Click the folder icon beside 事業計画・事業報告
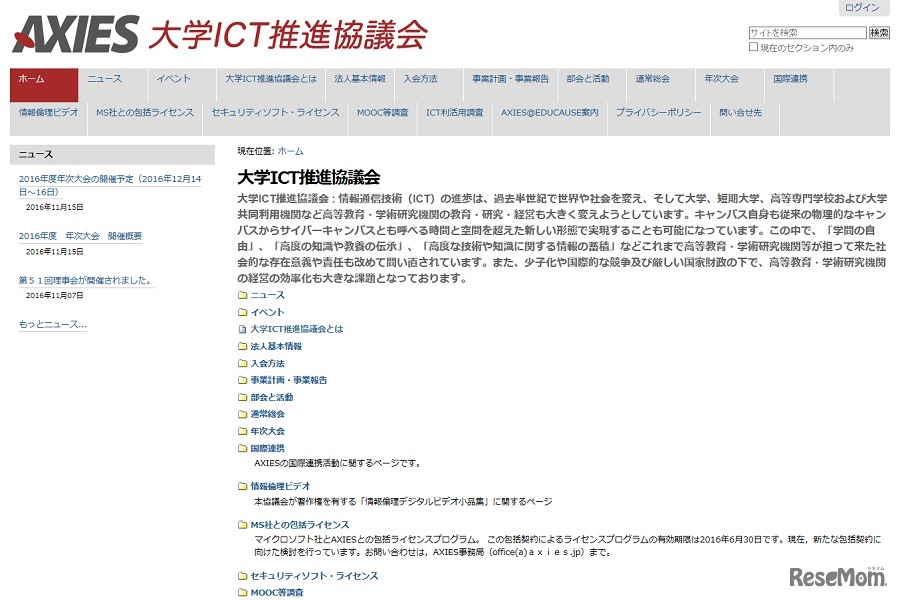900x600 pixels. coord(243,380)
